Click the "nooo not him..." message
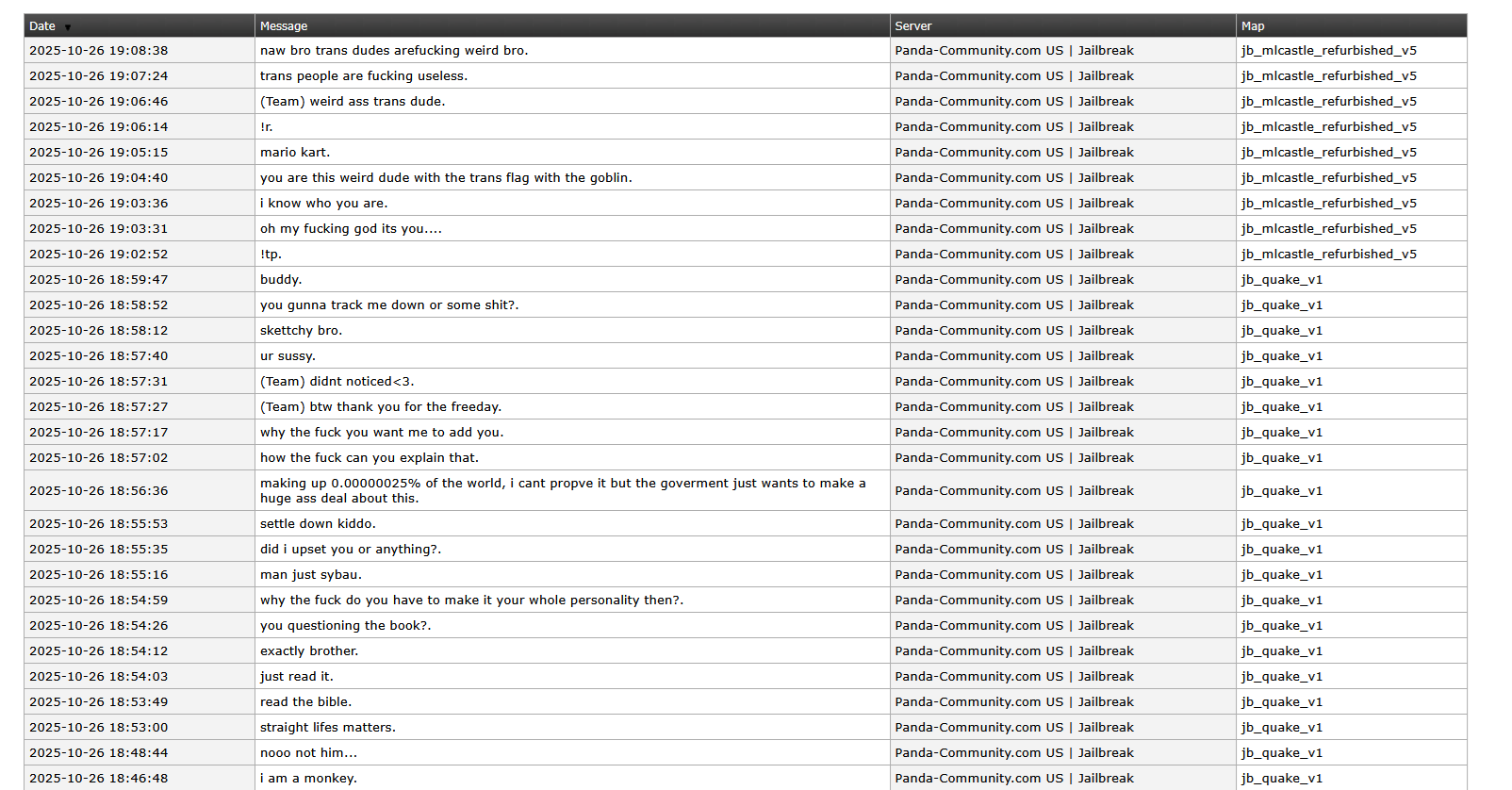The image size is (1512, 790). (308, 753)
